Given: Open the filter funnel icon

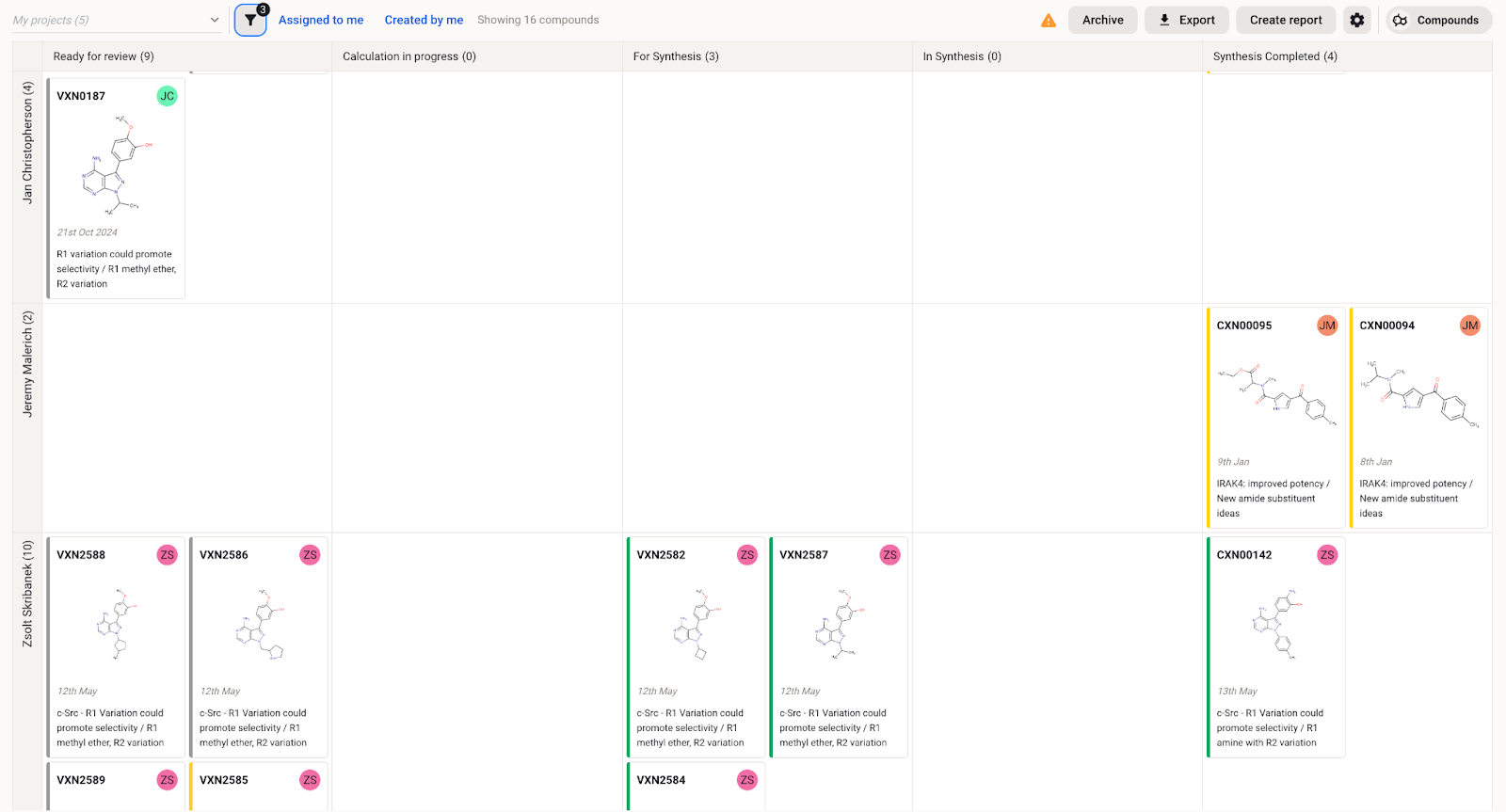Looking at the screenshot, I should (x=250, y=20).
